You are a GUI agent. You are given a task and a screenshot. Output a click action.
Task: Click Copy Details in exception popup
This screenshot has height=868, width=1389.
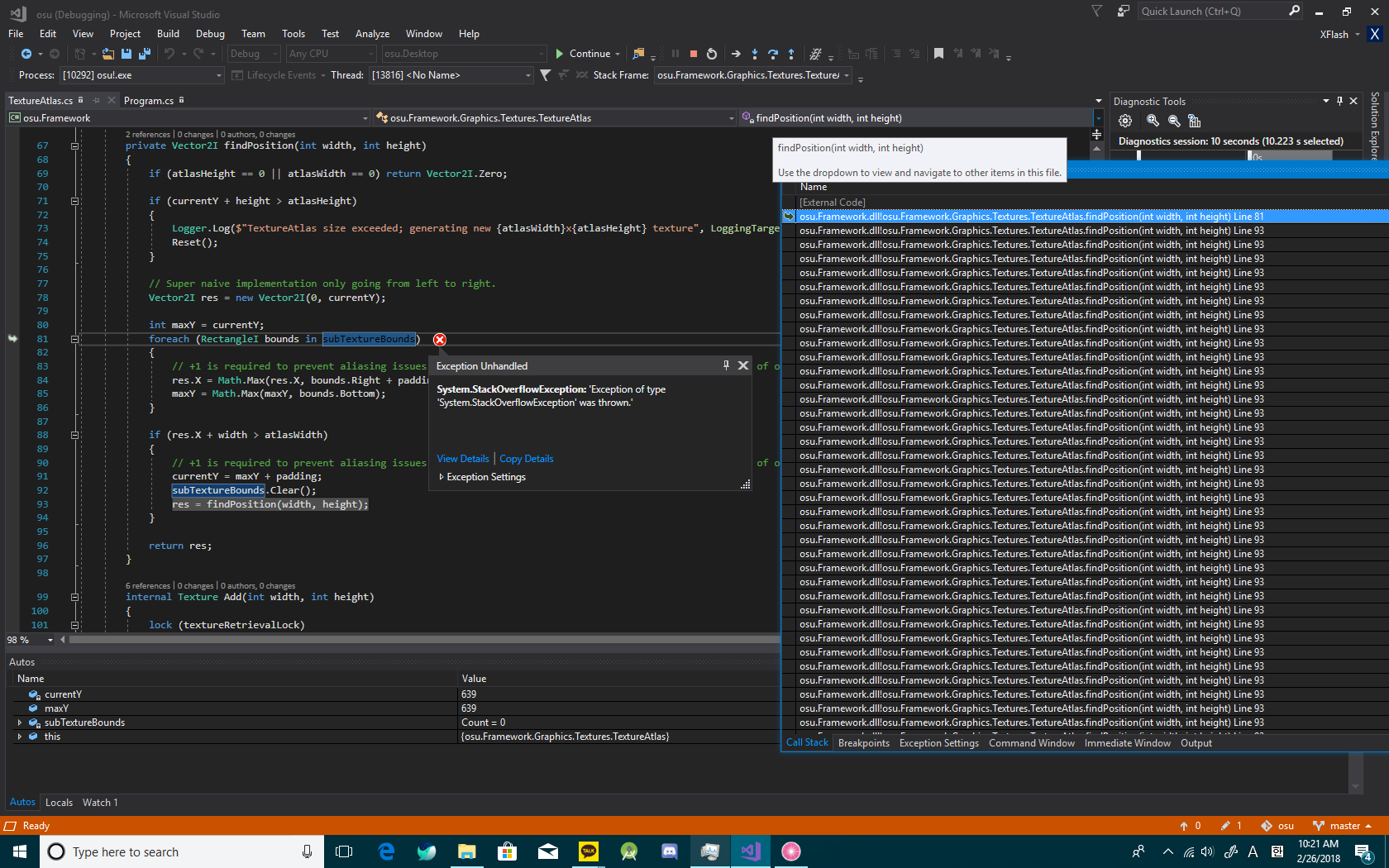[x=526, y=458]
